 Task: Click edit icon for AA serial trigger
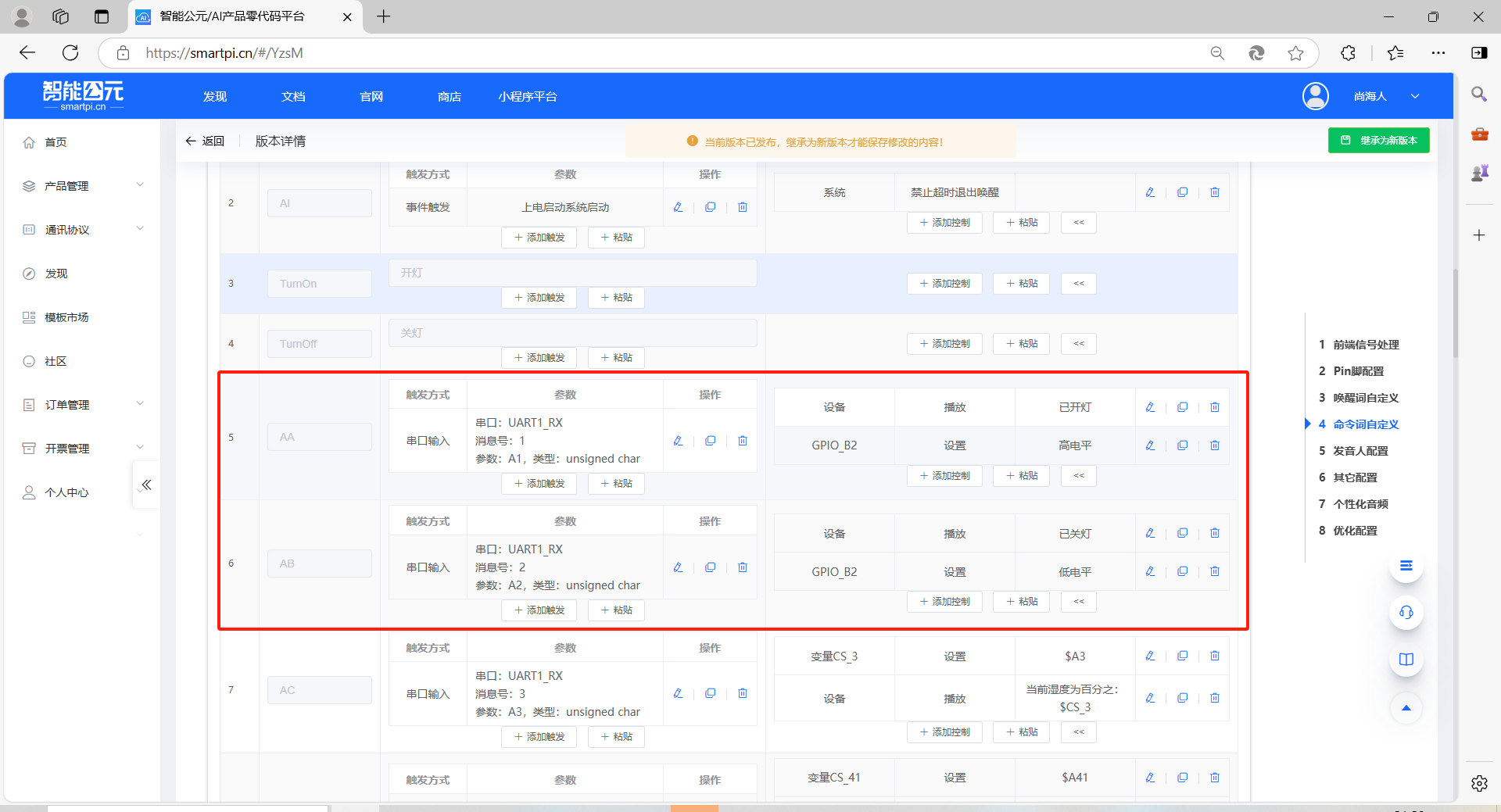coord(678,441)
